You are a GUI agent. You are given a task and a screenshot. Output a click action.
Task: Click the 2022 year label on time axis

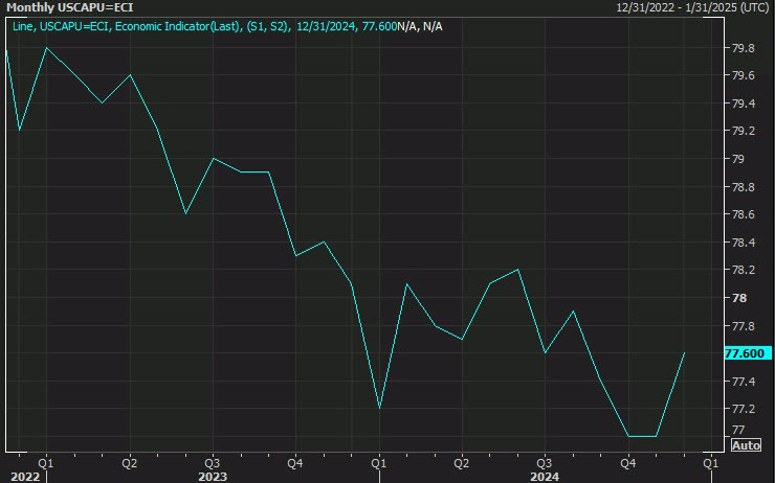tap(25, 477)
